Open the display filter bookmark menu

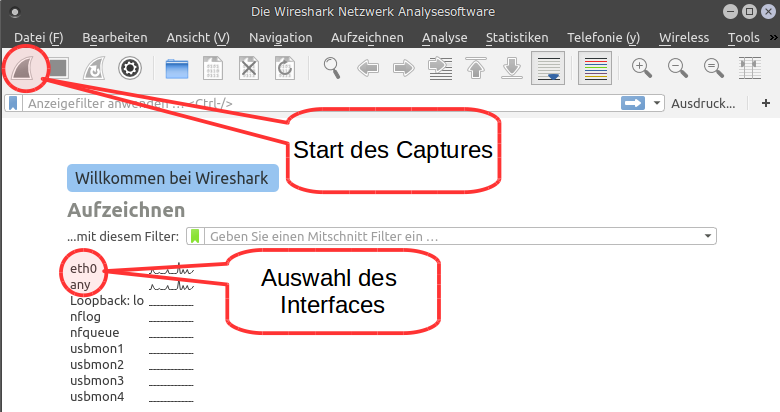tap(12, 103)
